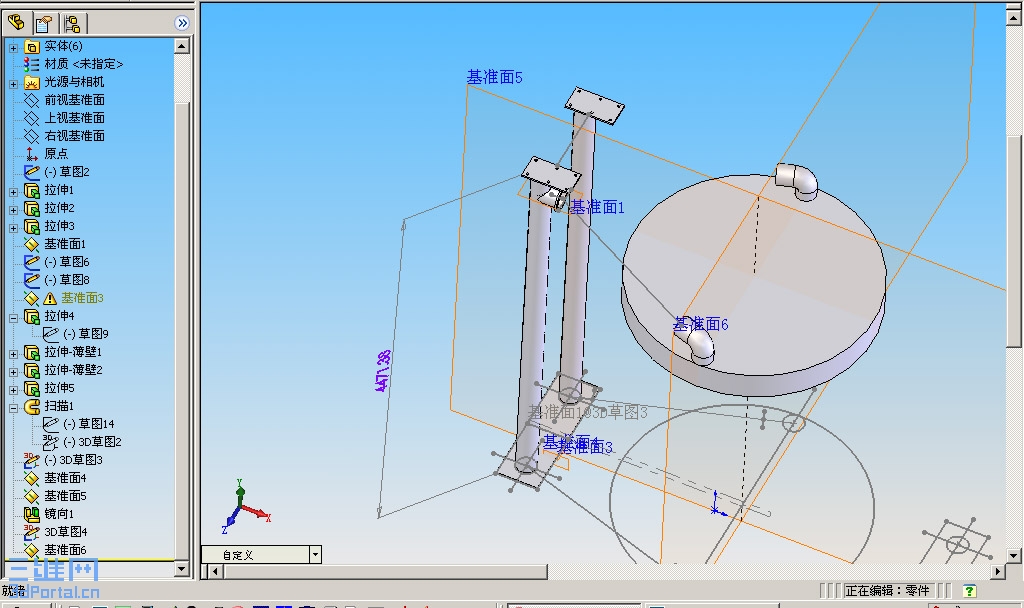The image size is (1024, 608).
Task: Expand the 拉伸1 feature node
Action: tap(13, 192)
